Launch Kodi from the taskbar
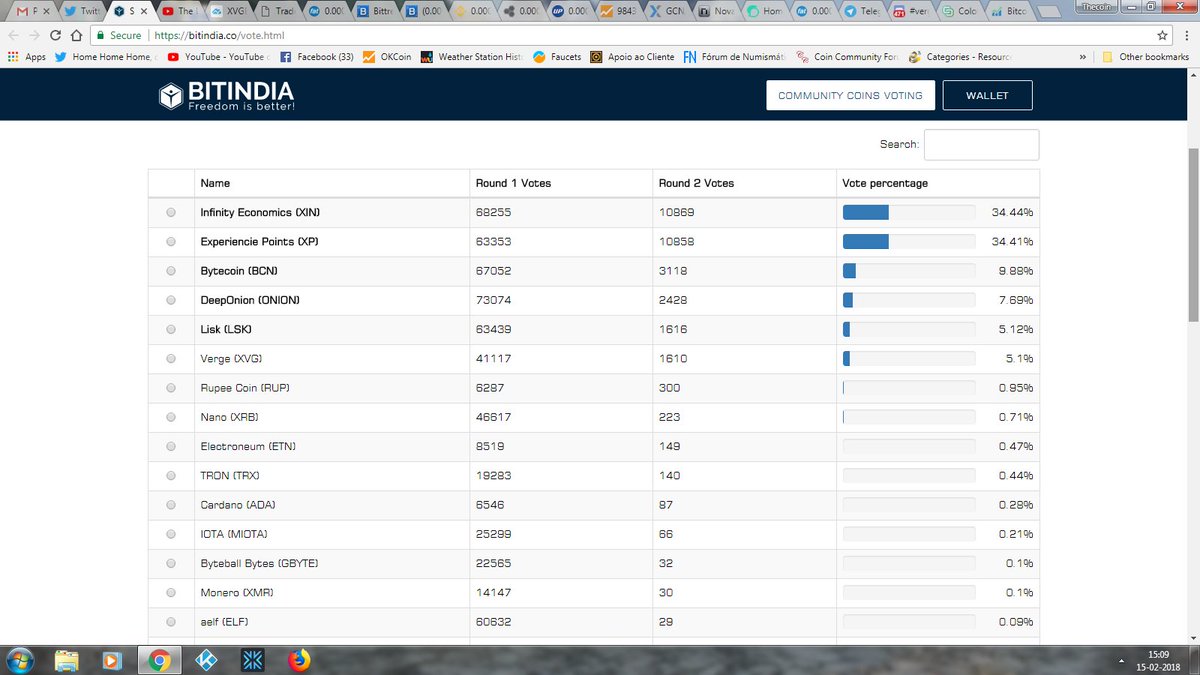This screenshot has height=675, width=1200. click(x=206, y=660)
